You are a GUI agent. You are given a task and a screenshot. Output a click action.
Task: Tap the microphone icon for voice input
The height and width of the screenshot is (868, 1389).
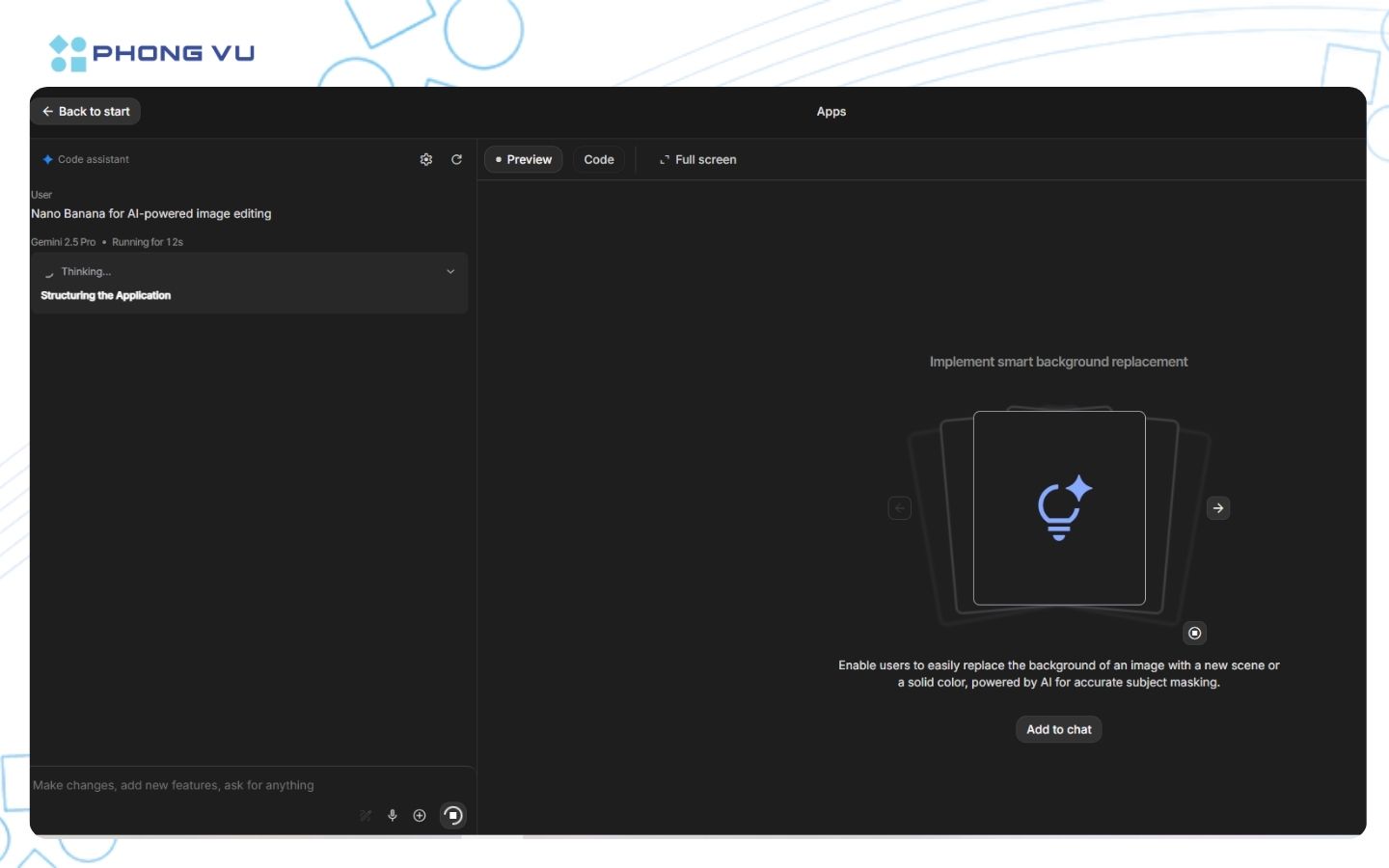[393, 815]
